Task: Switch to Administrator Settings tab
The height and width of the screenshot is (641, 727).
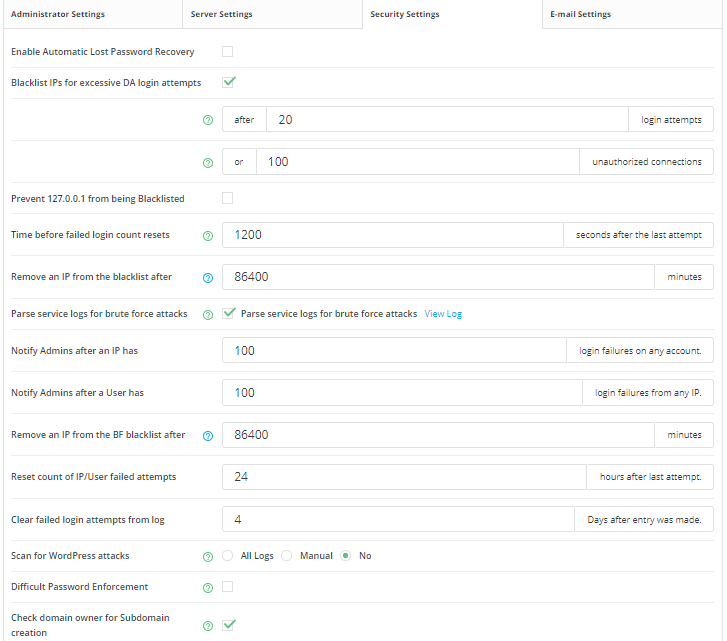Action: pos(93,14)
